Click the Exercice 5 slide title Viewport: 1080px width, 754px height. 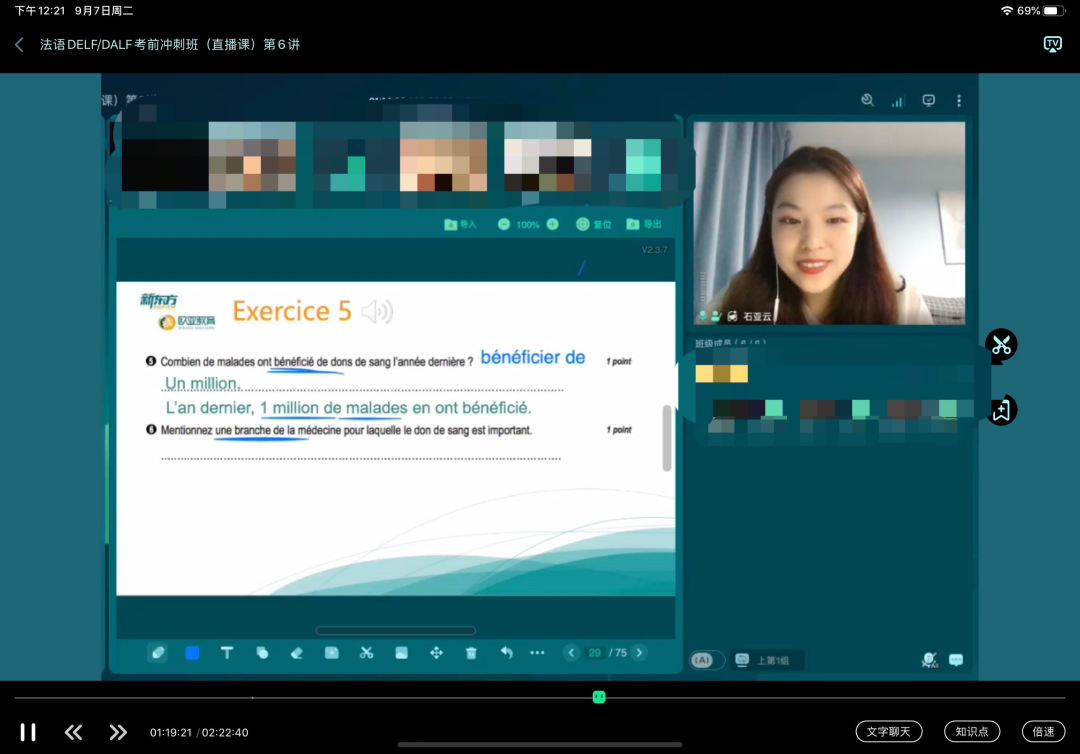click(292, 311)
